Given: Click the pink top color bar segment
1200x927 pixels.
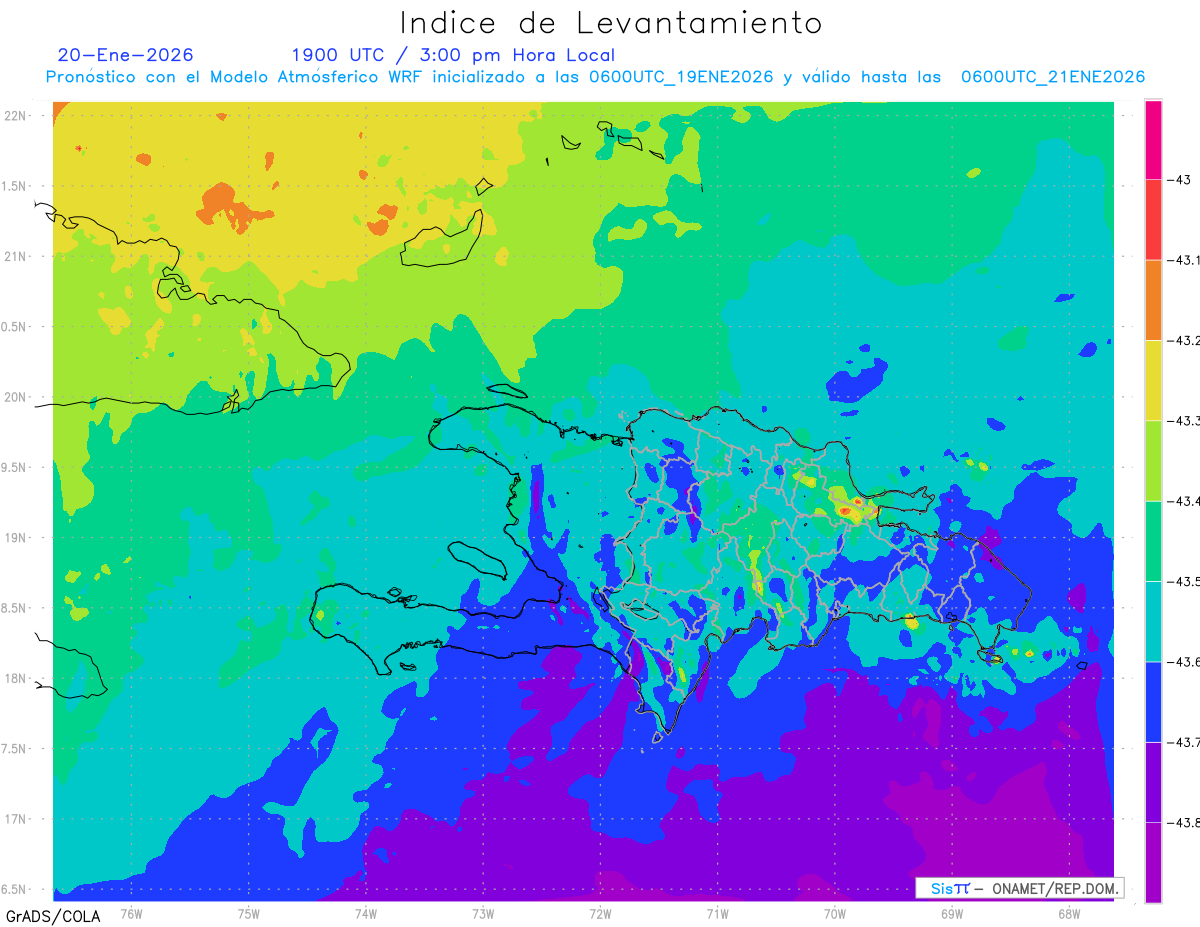Looking at the screenshot, I should pyautogui.click(x=1153, y=140).
